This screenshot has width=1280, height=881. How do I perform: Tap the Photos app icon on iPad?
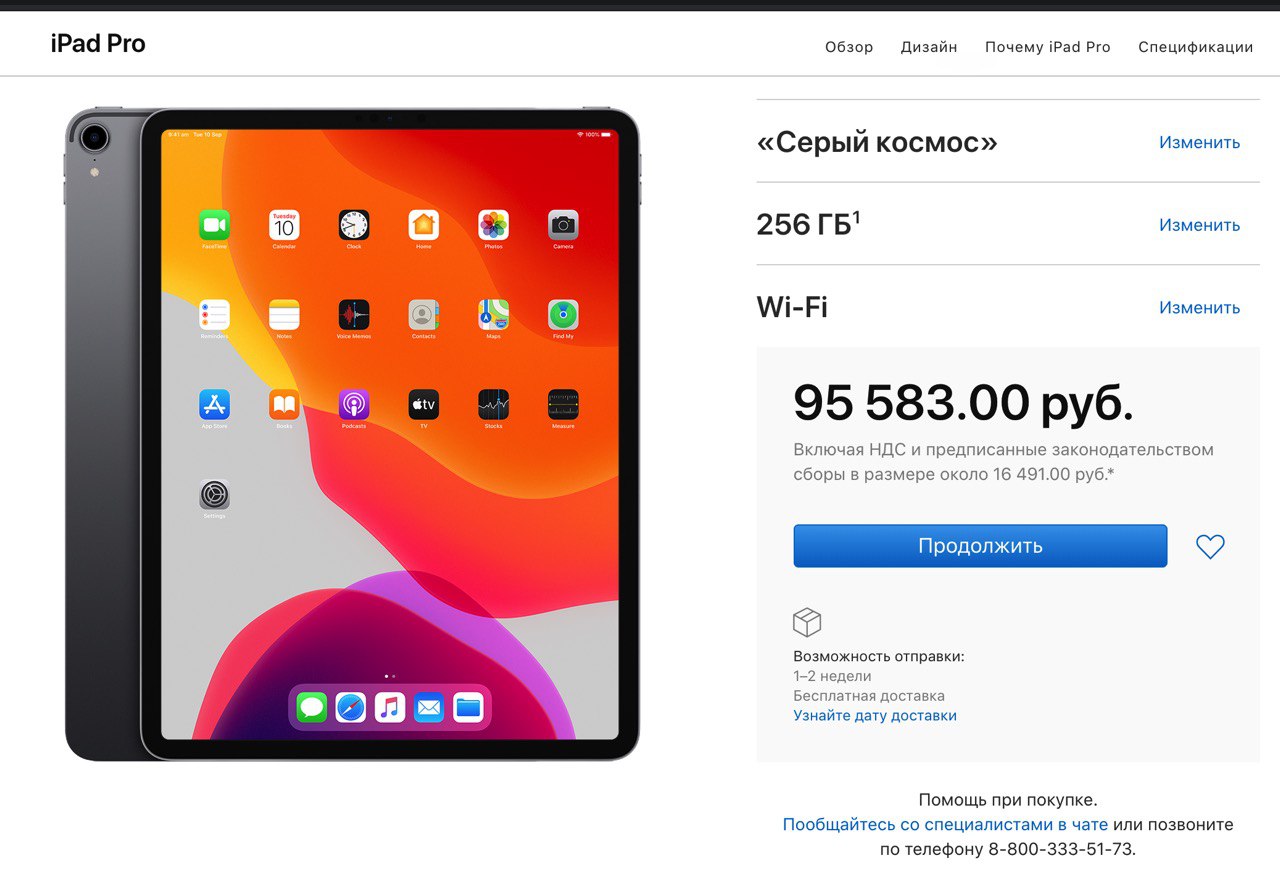tap(493, 224)
